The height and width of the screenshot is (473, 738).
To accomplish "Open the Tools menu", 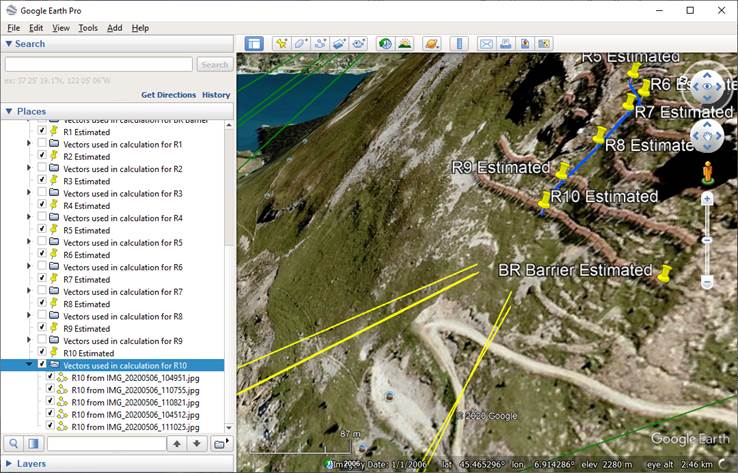I will pos(88,28).
